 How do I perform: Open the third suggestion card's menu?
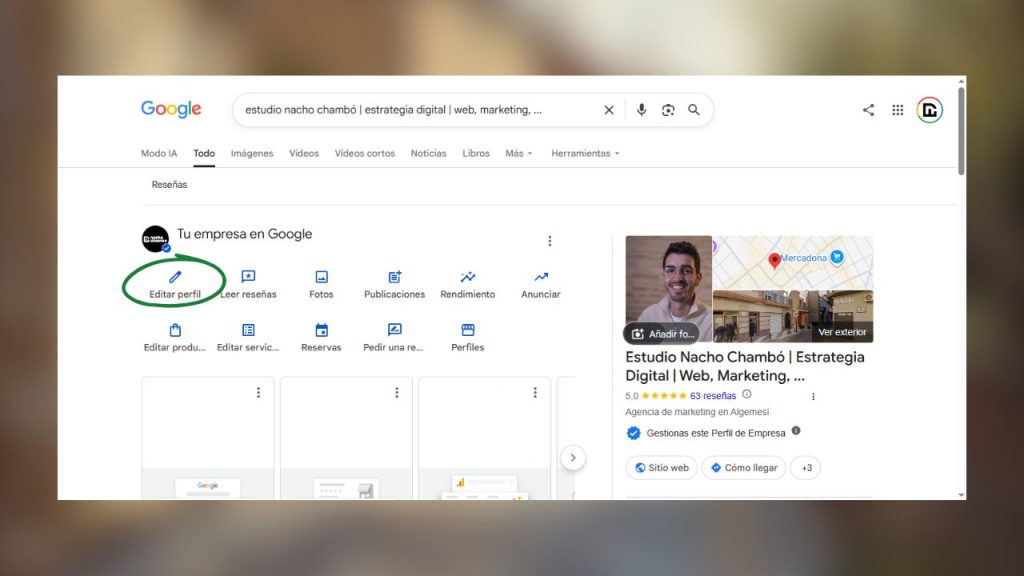535,392
